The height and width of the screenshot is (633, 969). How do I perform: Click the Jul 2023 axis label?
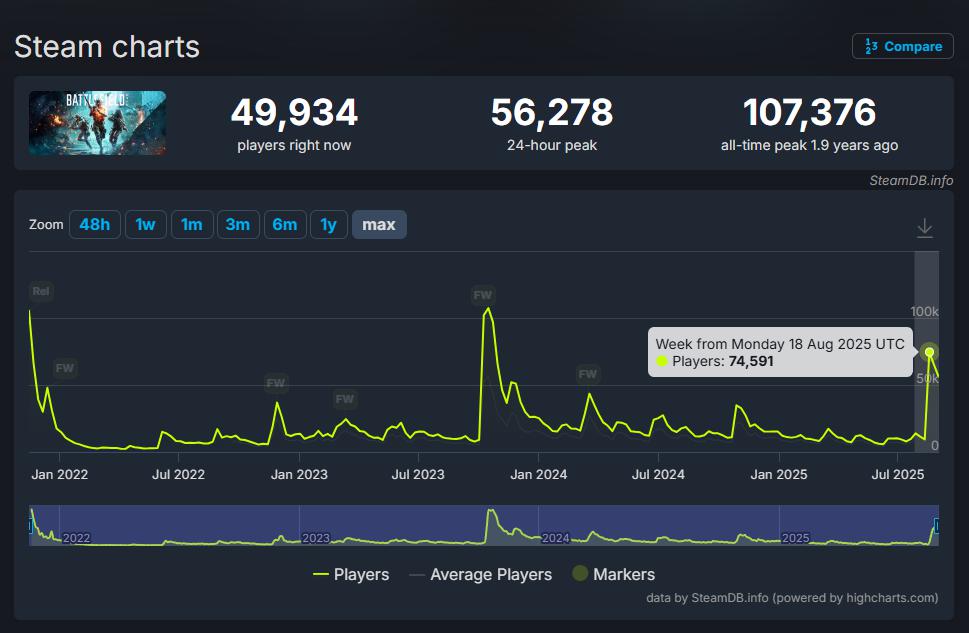click(418, 474)
